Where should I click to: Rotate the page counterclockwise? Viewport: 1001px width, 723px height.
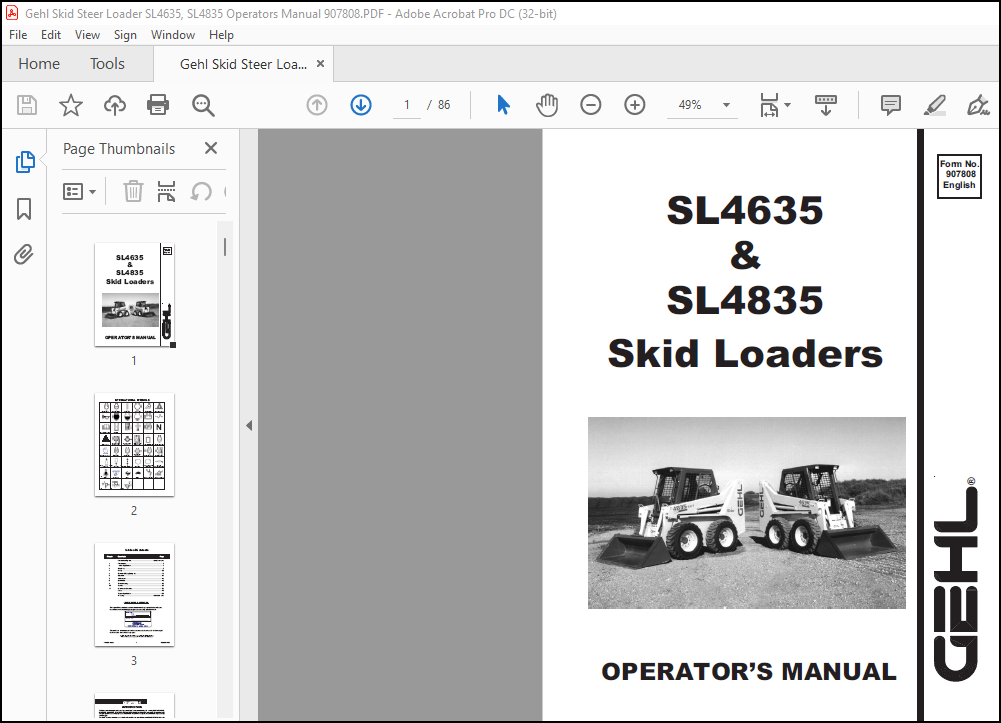201,191
